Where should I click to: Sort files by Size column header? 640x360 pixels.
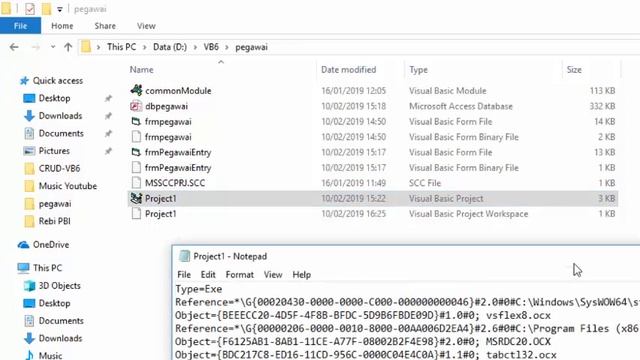pos(574,69)
